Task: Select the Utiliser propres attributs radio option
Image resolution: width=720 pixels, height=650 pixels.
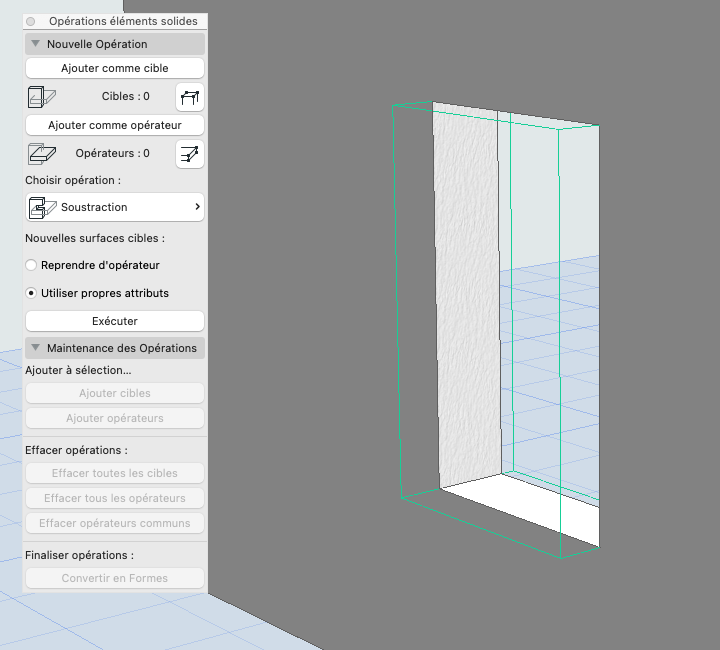Action: pos(31,293)
